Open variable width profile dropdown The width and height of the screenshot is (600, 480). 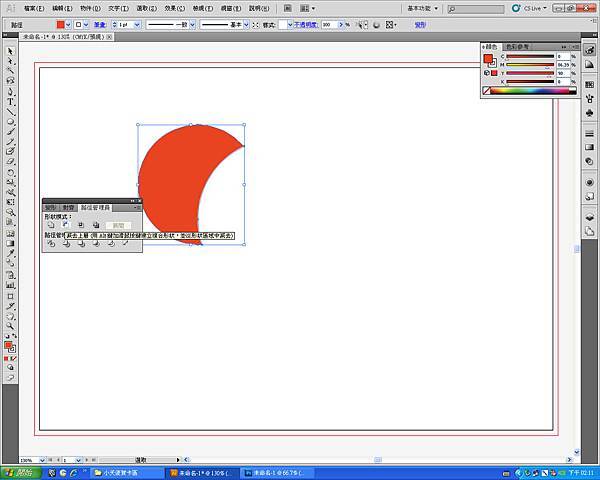click(192, 25)
